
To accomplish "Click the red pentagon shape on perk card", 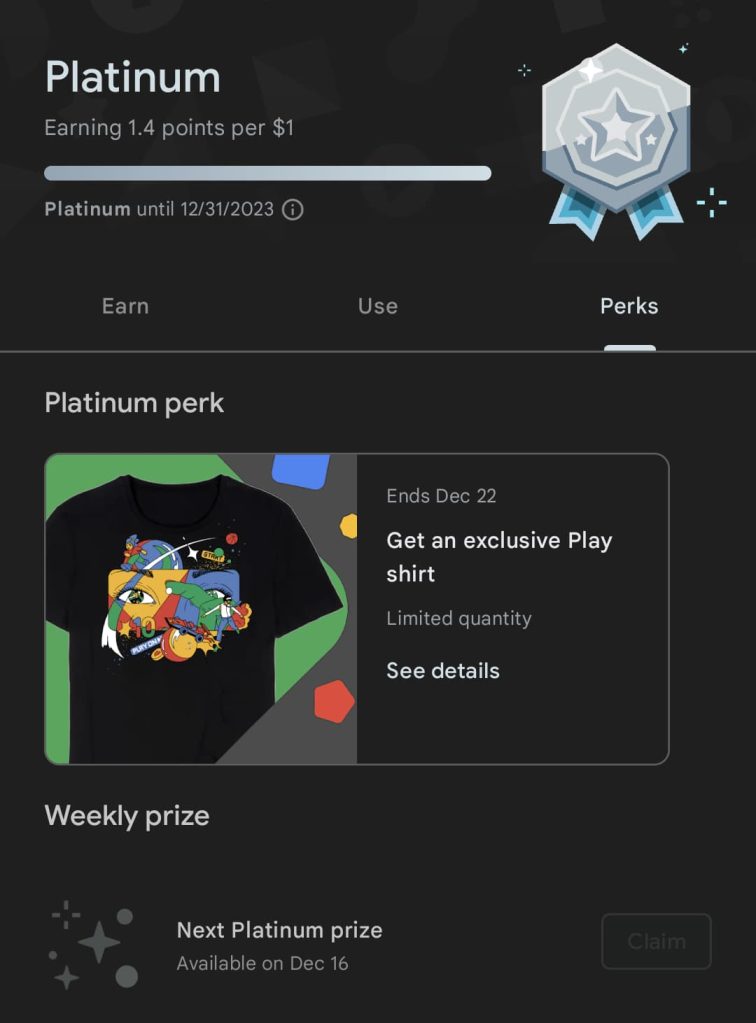I will [334, 701].
